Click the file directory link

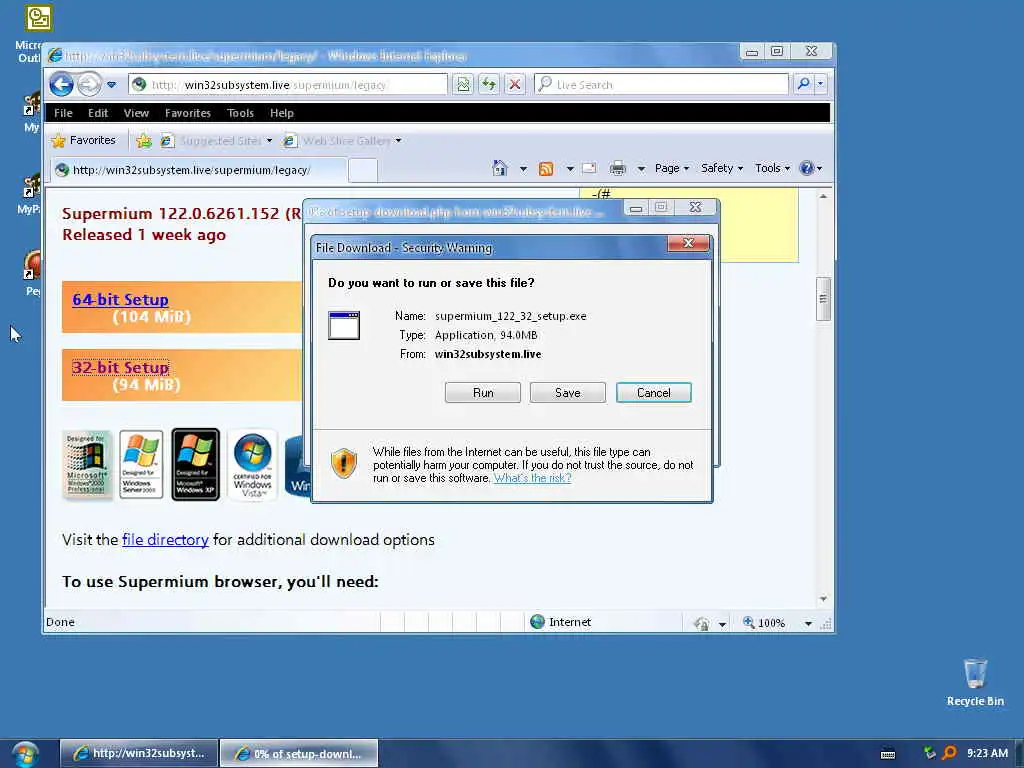tap(165, 540)
